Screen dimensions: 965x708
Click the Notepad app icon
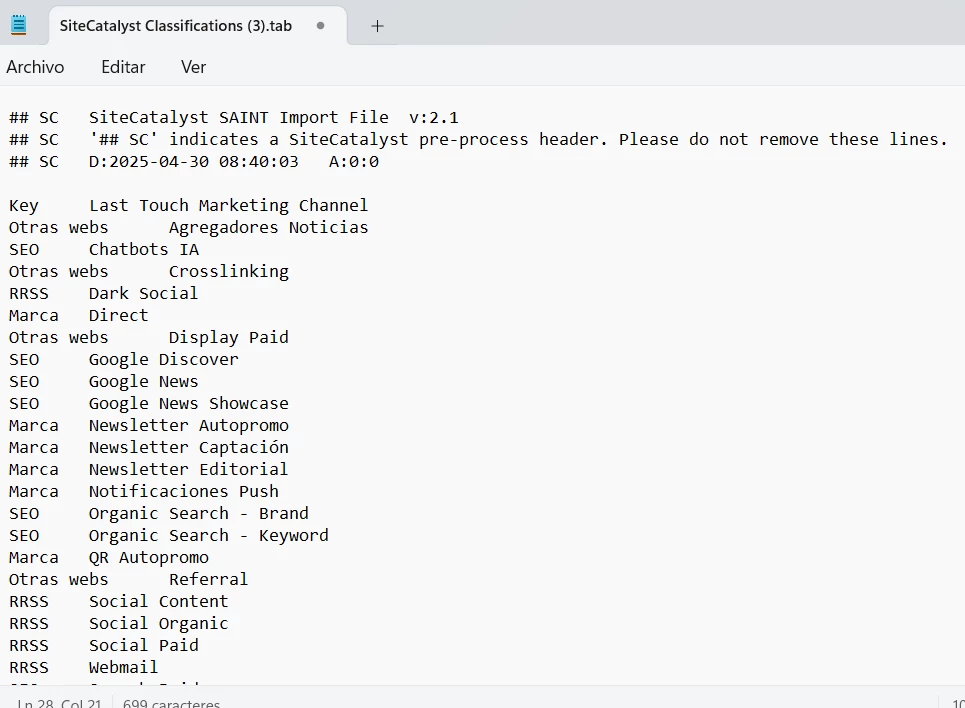tap(19, 25)
